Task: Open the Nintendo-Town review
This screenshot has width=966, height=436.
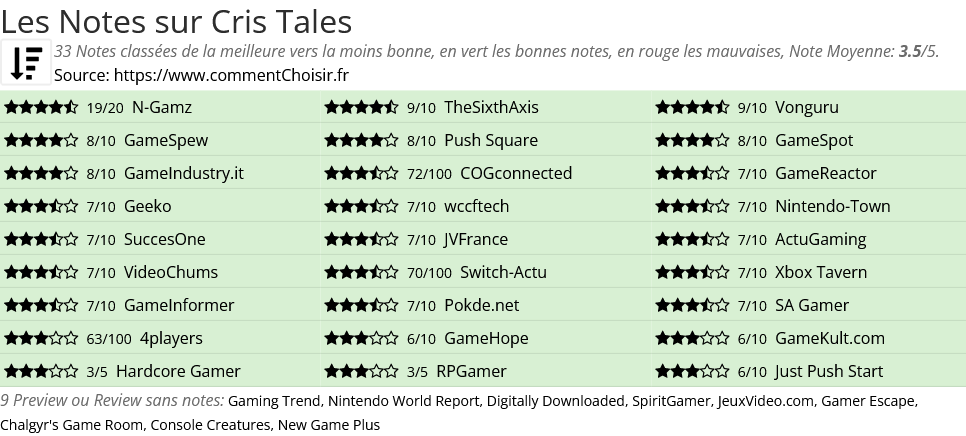Action: [832, 207]
